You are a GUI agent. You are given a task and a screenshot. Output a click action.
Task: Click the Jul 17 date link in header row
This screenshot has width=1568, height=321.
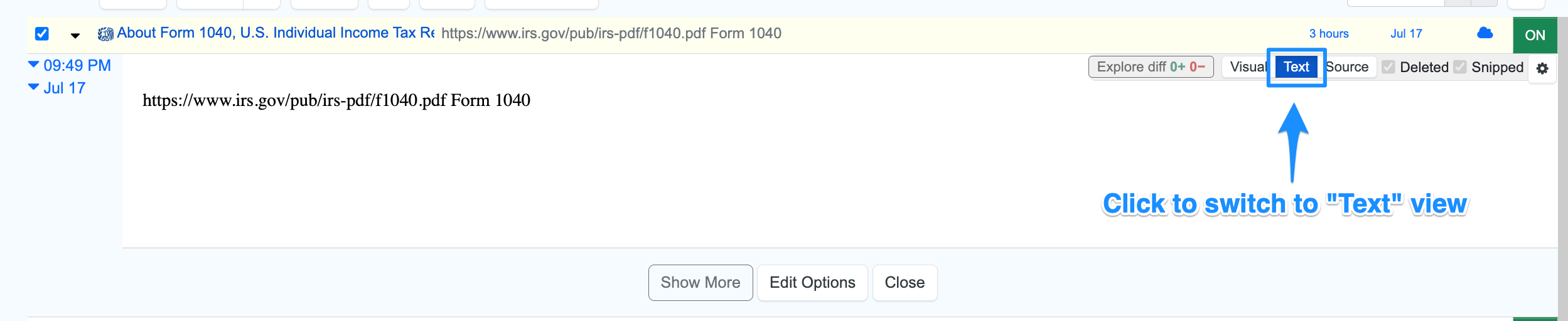click(x=1406, y=34)
